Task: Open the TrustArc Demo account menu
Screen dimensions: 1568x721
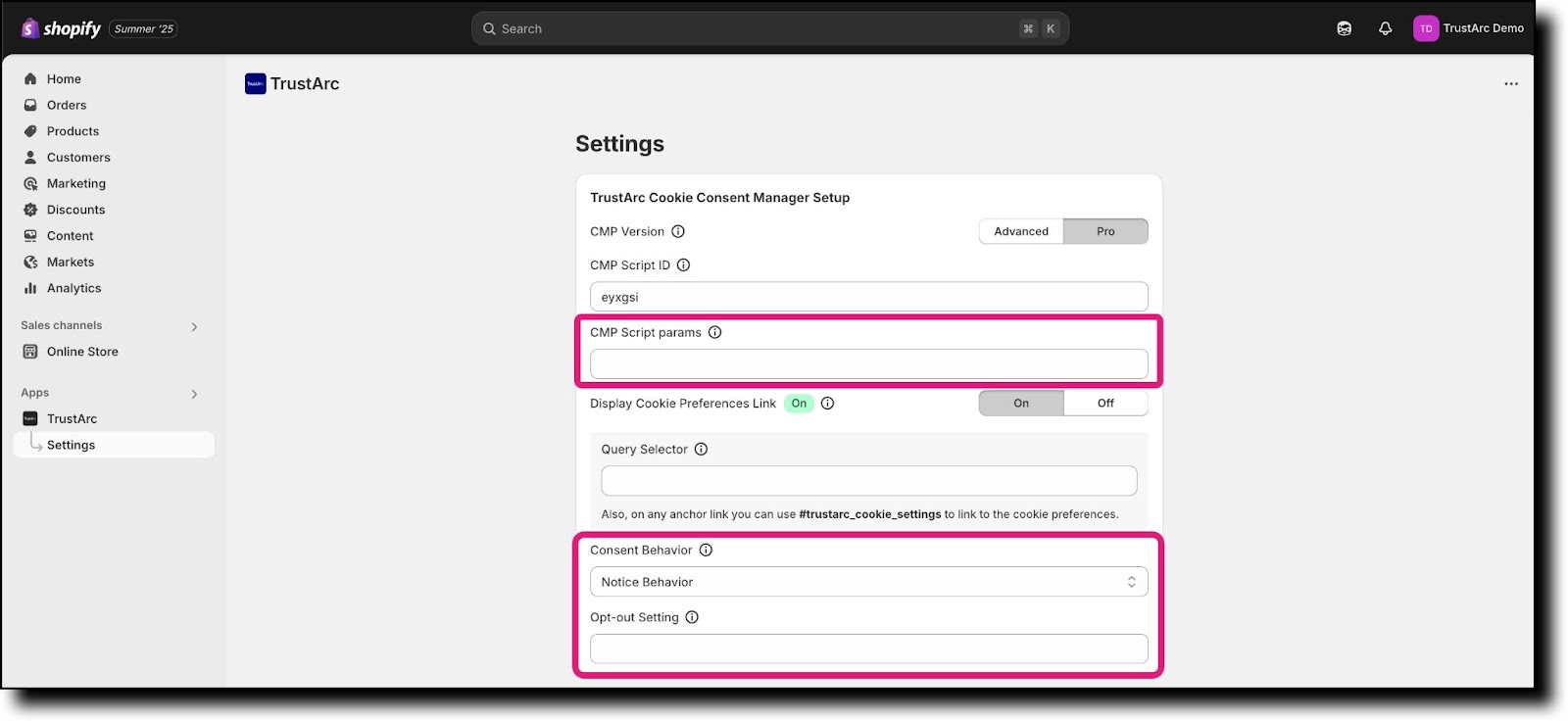Action: pos(1468,28)
